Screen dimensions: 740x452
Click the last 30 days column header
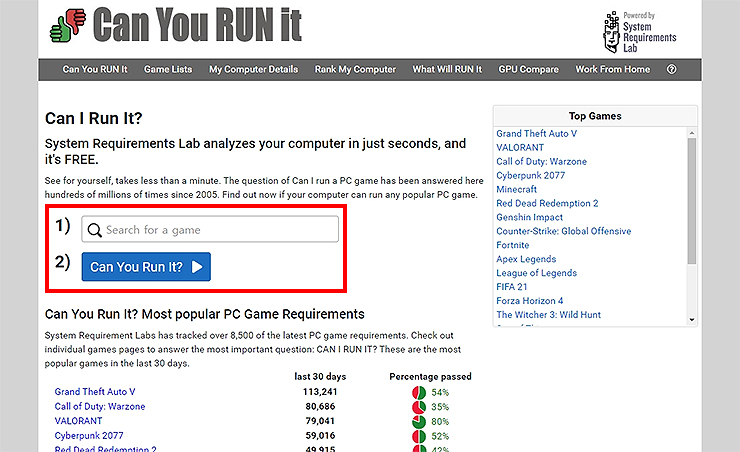tap(320, 377)
